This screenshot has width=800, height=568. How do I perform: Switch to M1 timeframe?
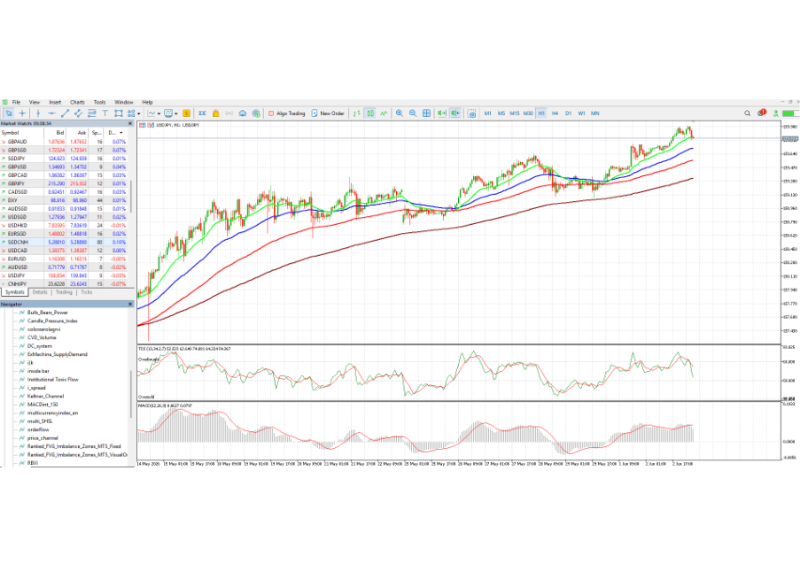pos(488,113)
